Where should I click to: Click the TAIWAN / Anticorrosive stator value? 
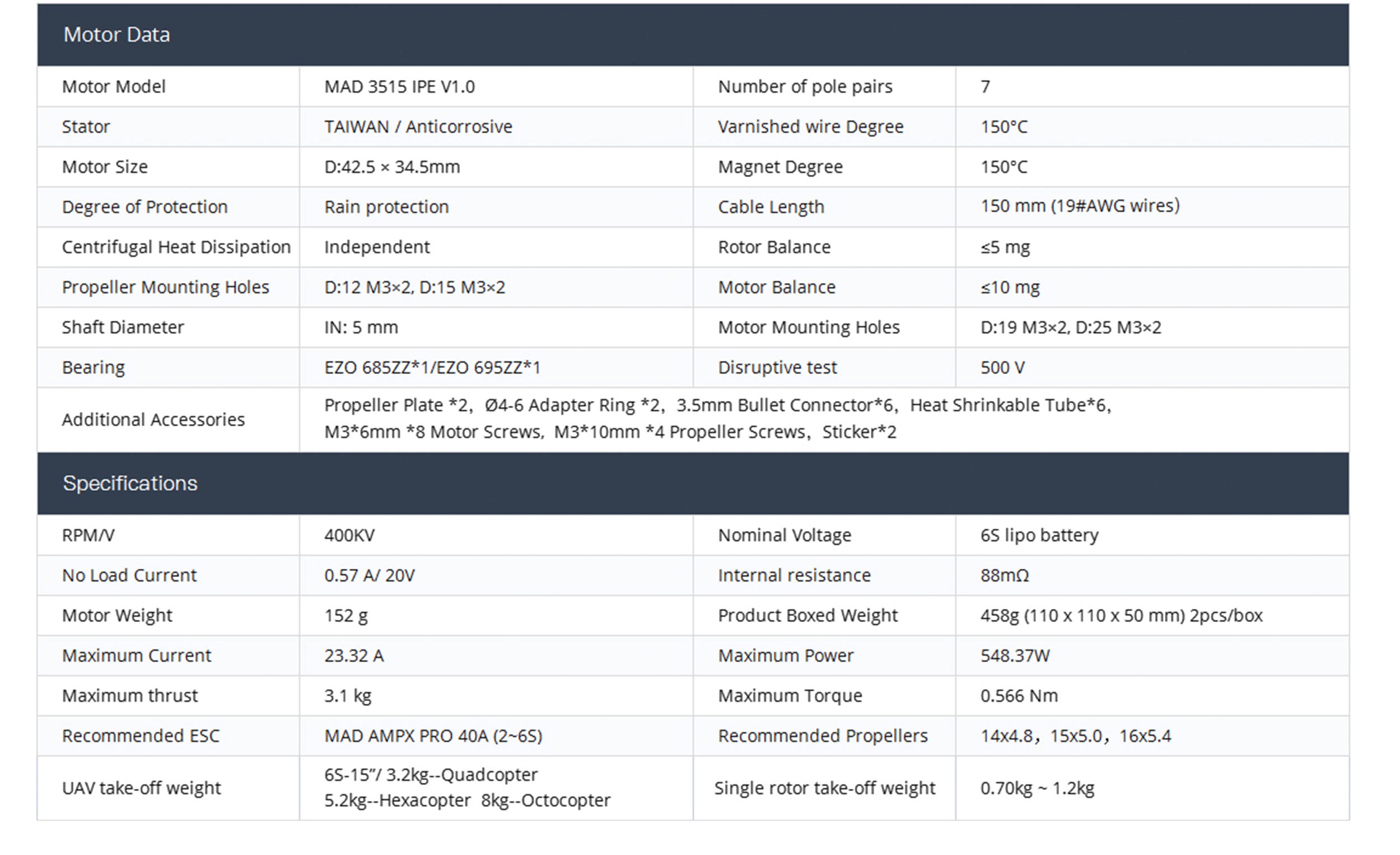(418, 127)
